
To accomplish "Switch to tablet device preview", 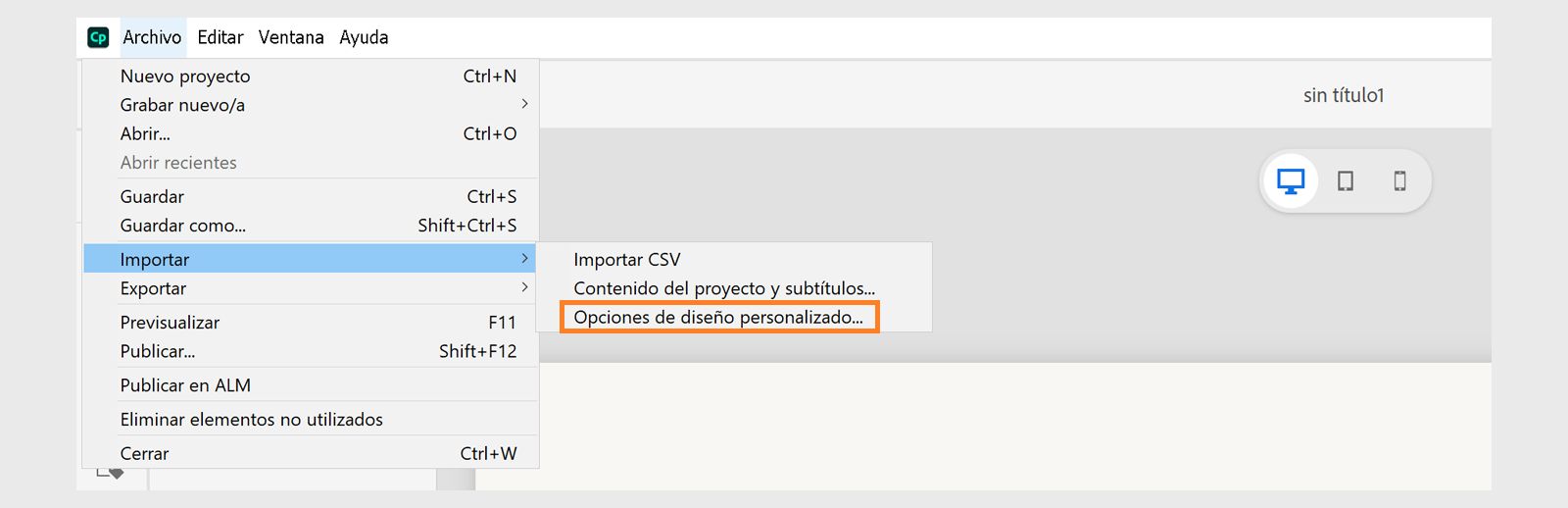I will [x=1346, y=181].
